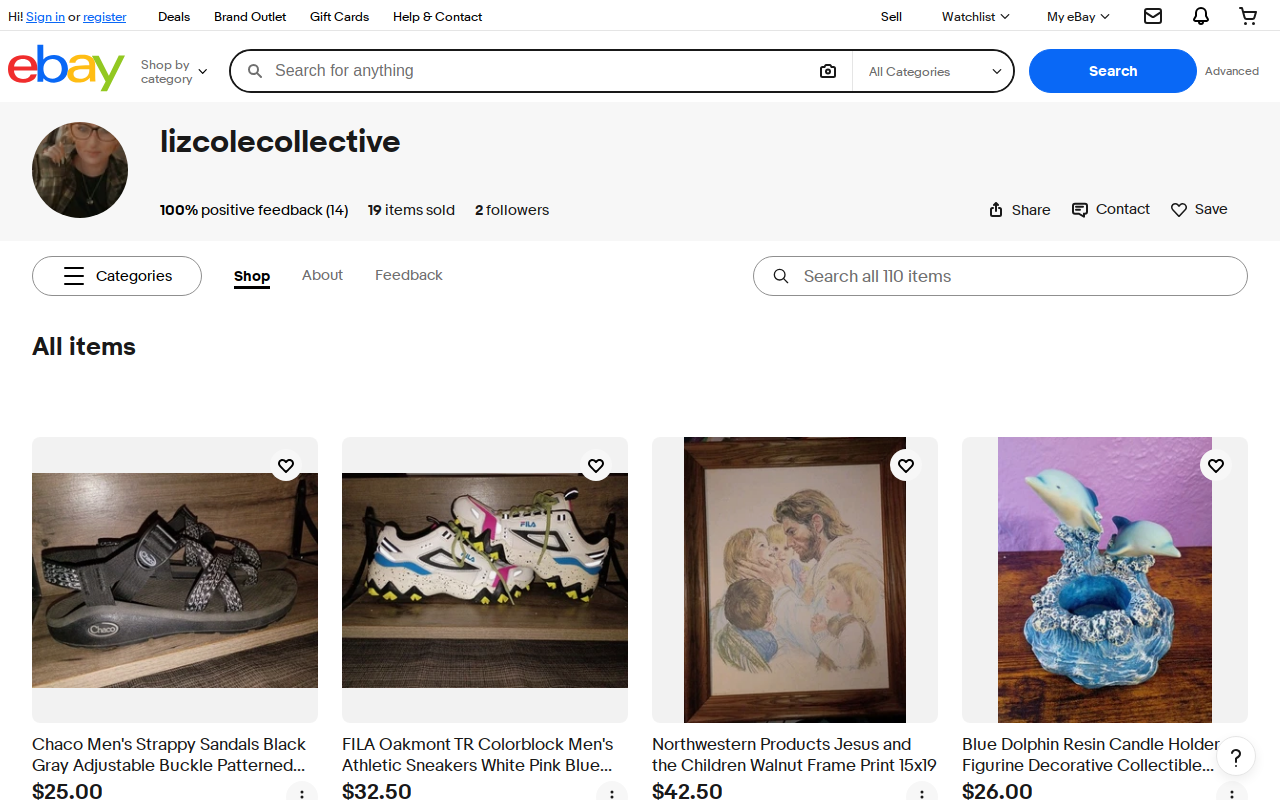Open Chaco Men's Strappy Sandals title link
1280x800 pixels.
[x=169, y=755]
